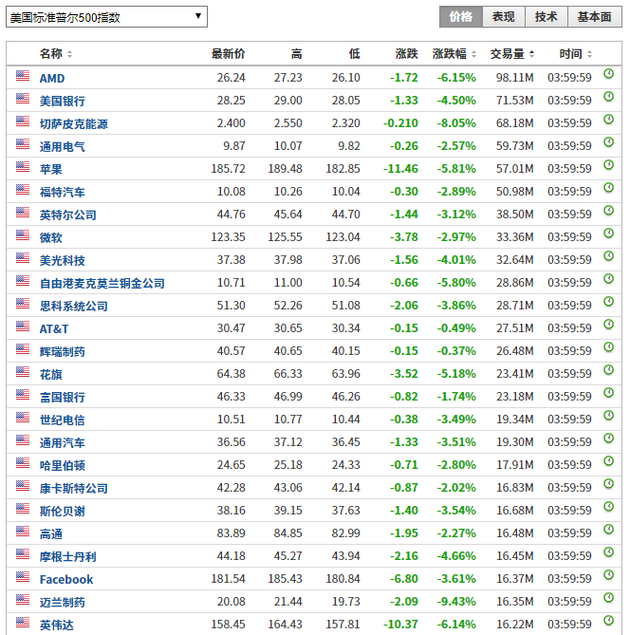The width and height of the screenshot is (630, 635).
Task: Click the clock icon in 辉瑞制药 row
Action: (x=609, y=347)
